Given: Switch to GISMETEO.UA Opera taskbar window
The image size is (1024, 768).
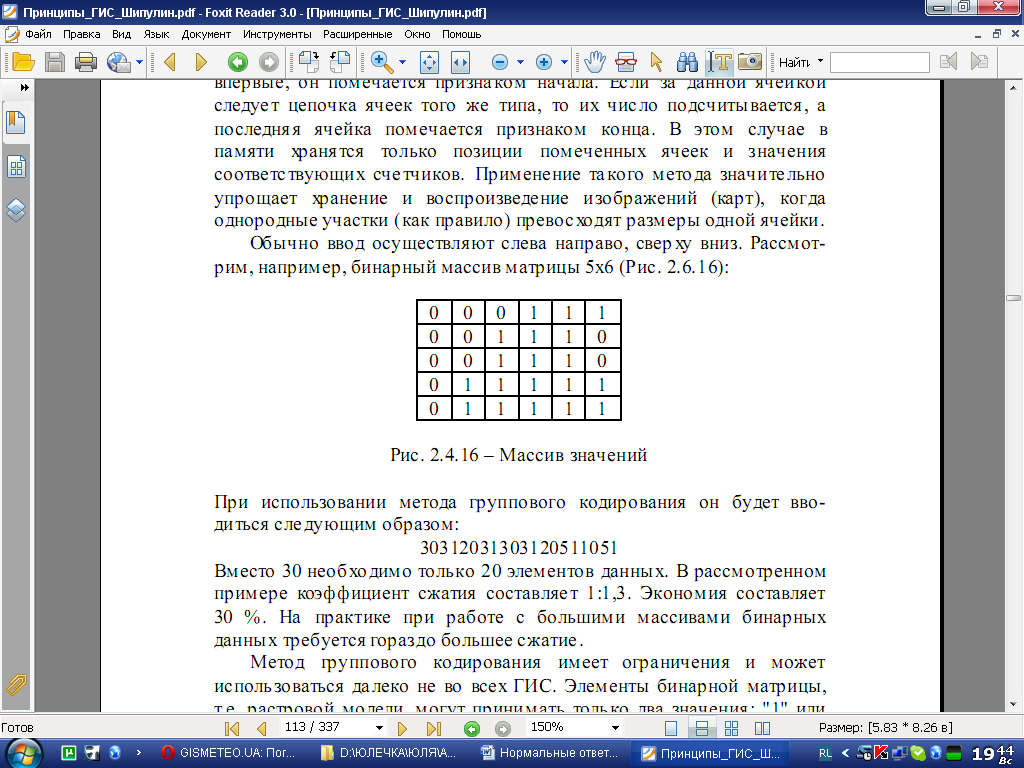Looking at the screenshot, I should coord(228,753).
